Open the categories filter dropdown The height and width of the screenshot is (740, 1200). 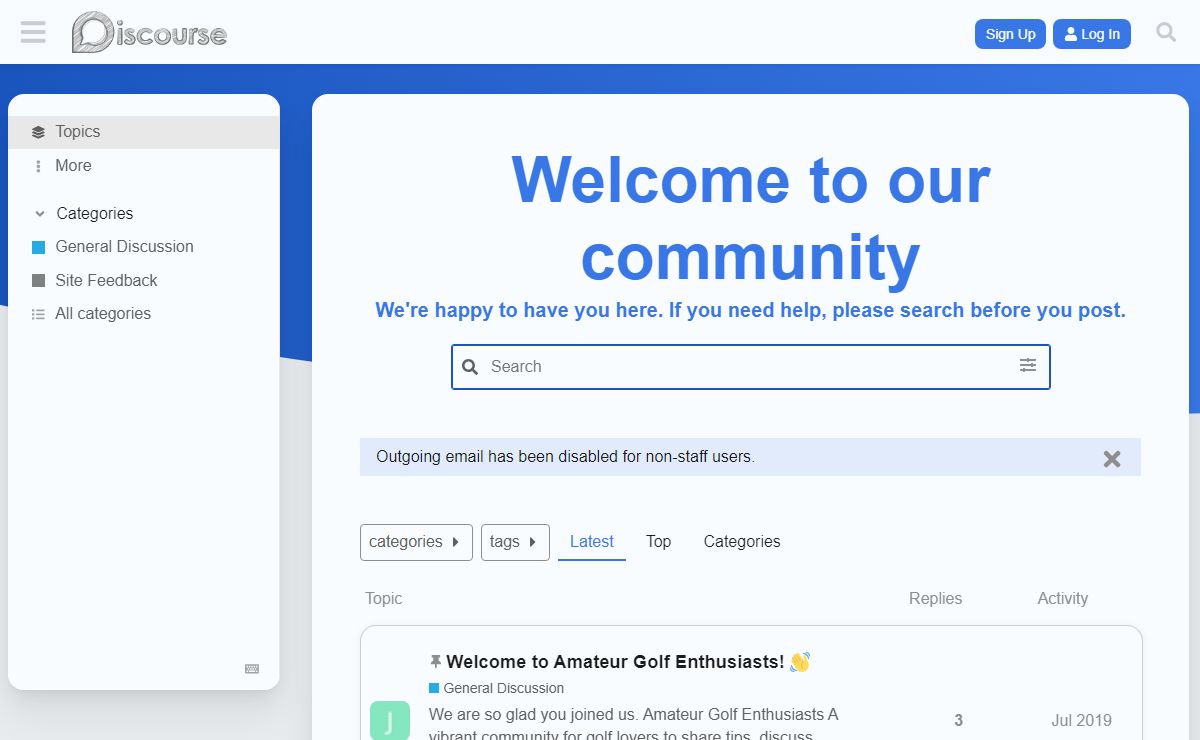416,542
